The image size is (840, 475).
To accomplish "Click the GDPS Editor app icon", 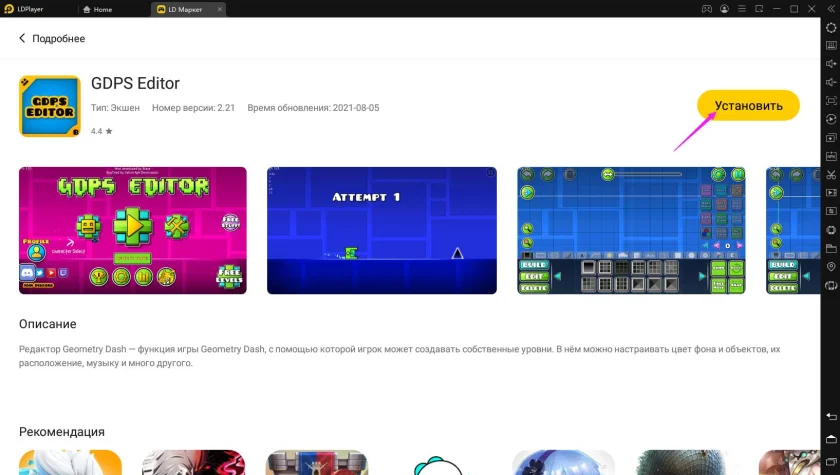I will (x=50, y=106).
